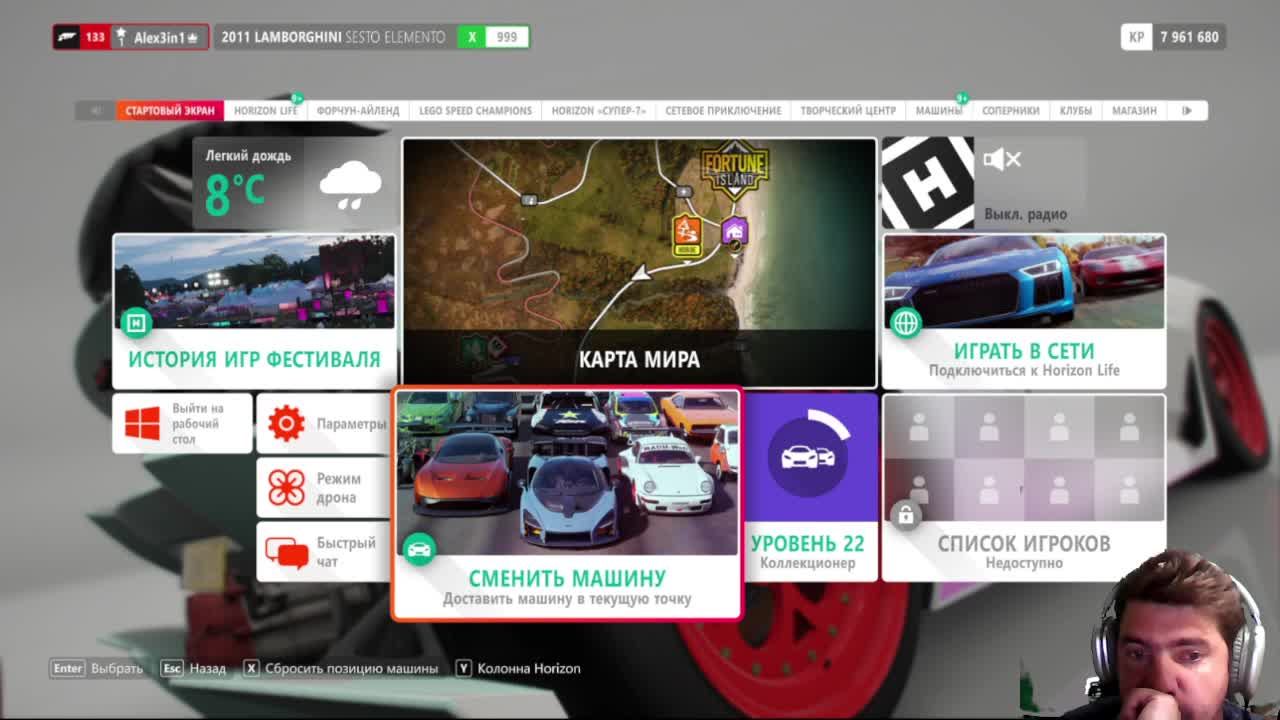Open the УРОВЕНЬ 22 Коллекционер label
This screenshot has width=1280, height=720.
(808, 551)
